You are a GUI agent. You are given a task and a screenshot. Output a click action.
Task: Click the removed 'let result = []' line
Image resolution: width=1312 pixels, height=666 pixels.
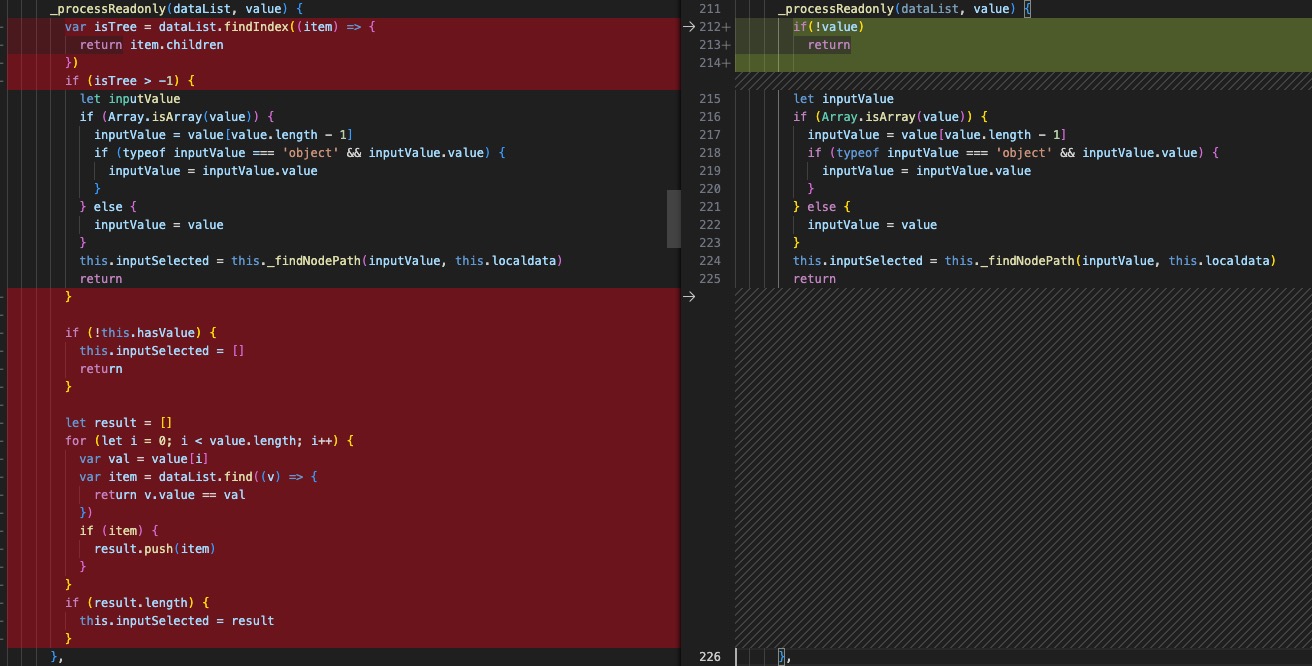point(119,423)
